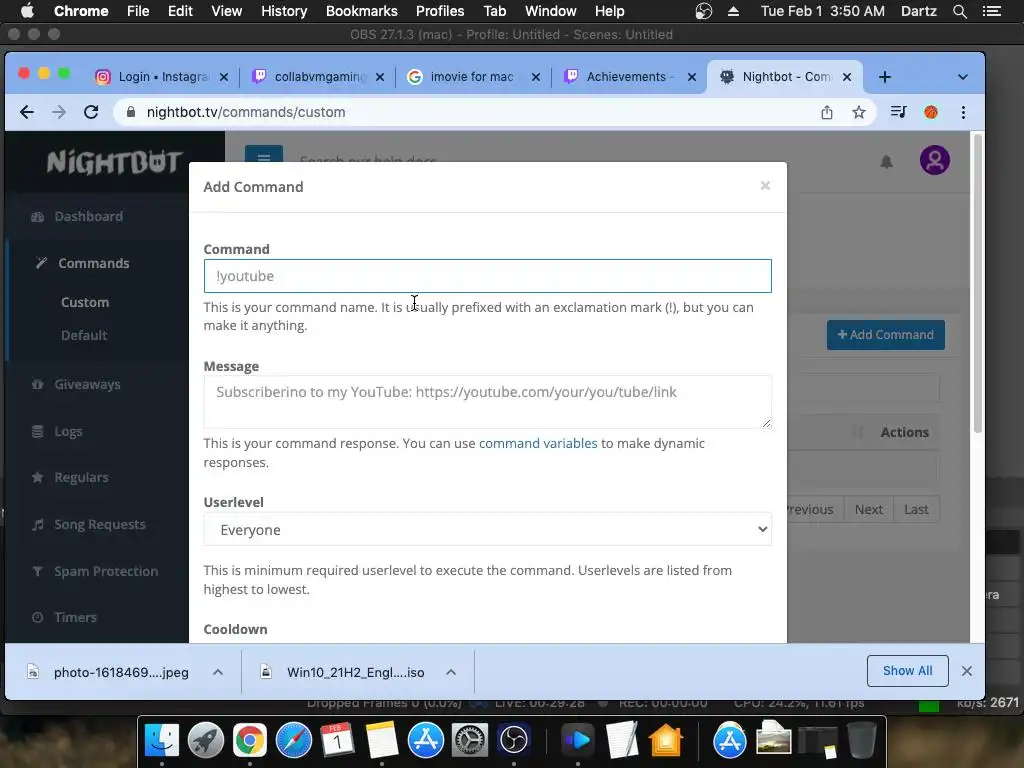The image size is (1024, 768).
Task: Bookmark this page with the star icon
Action: (x=859, y=112)
